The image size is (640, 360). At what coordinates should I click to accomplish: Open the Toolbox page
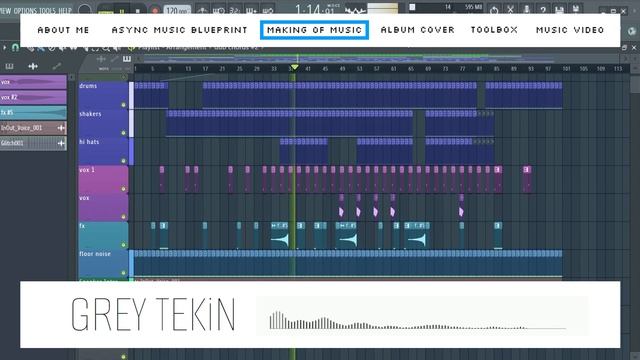coord(494,30)
